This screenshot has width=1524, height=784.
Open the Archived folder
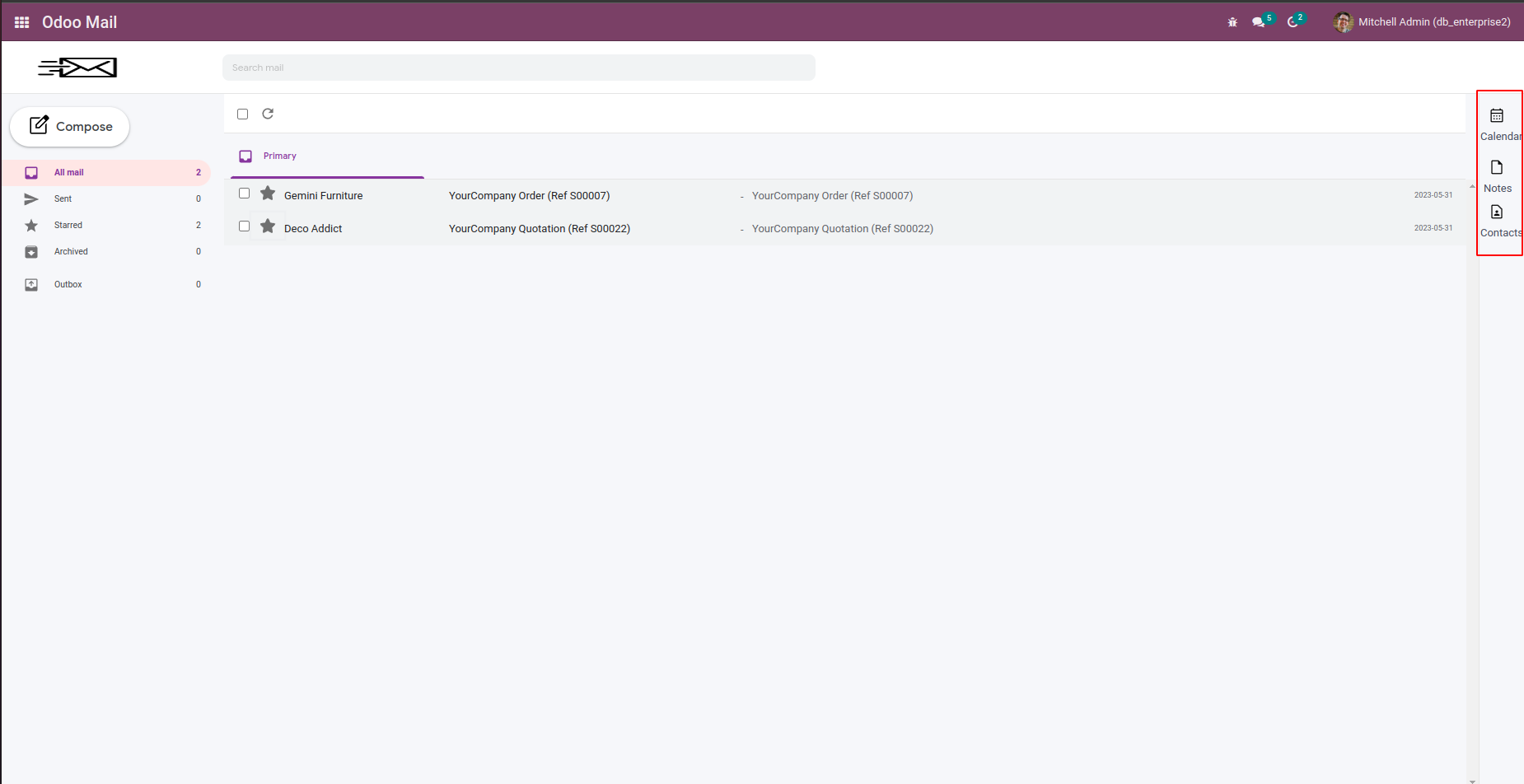[x=106, y=251]
